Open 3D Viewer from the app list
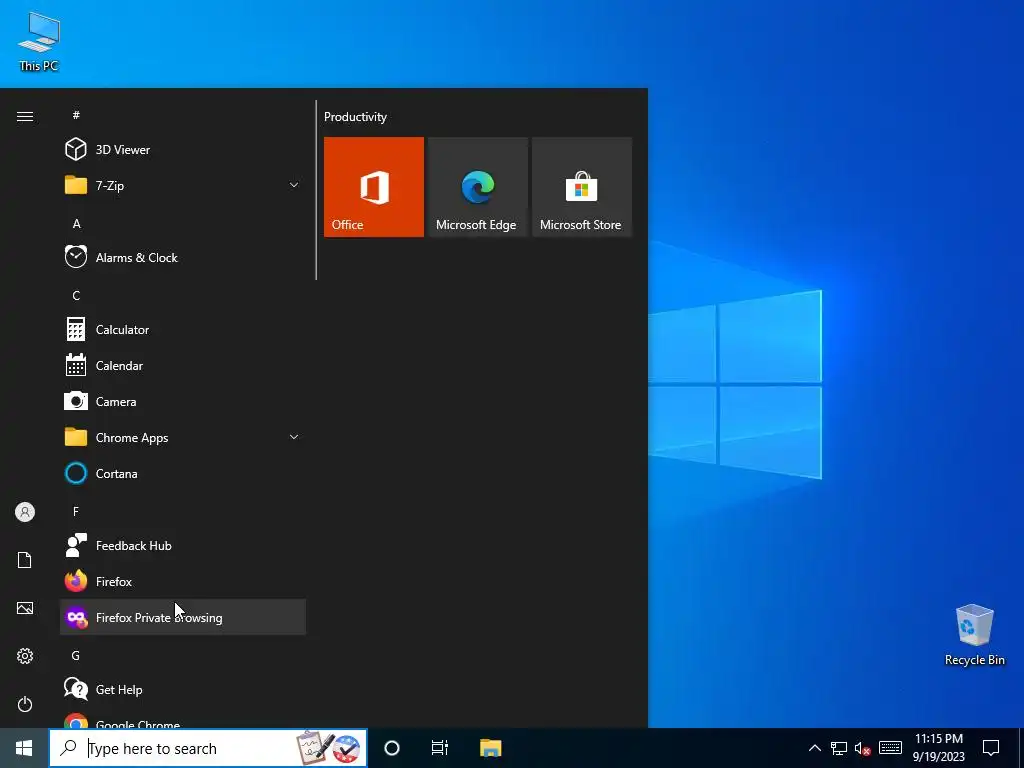The width and height of the screenshot is (1024, 768). (183, 150)
